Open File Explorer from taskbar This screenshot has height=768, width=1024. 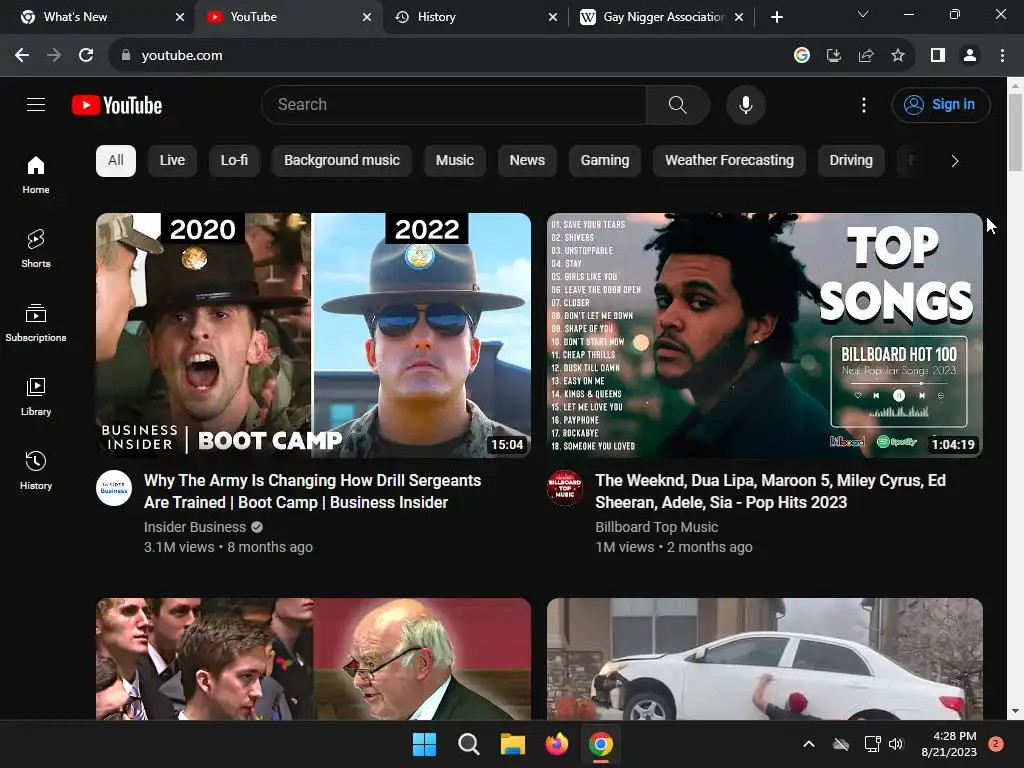pyautogui.click(x=513, y=744)
